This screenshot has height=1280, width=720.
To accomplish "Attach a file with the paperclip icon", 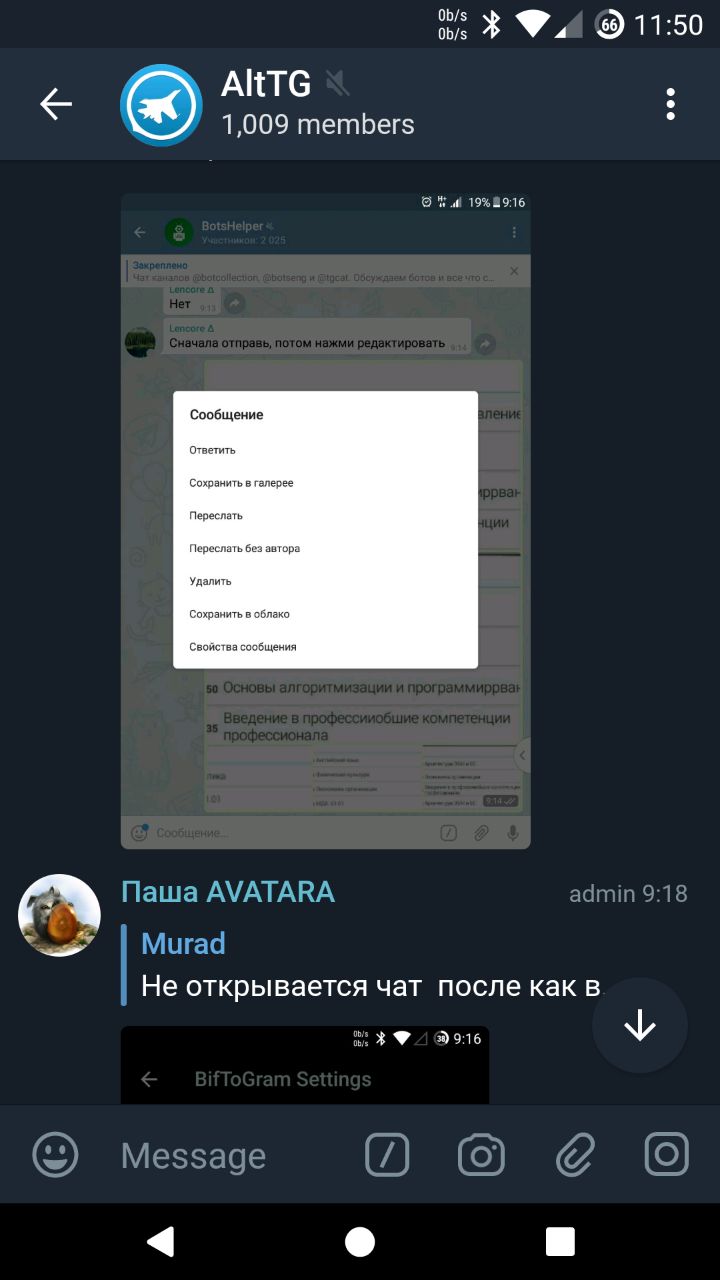I will pyautogui.click(x=575, y=1156).
